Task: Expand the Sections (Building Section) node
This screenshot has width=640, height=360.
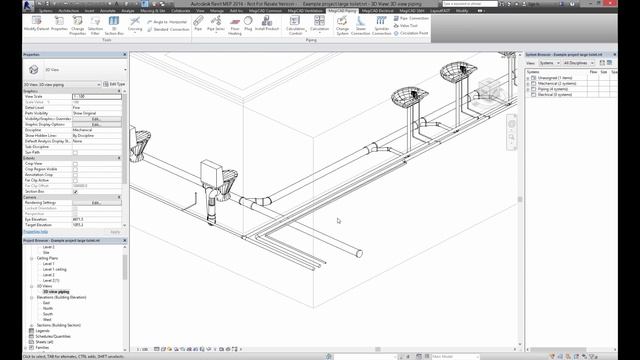Action: (x=31, y=325)
